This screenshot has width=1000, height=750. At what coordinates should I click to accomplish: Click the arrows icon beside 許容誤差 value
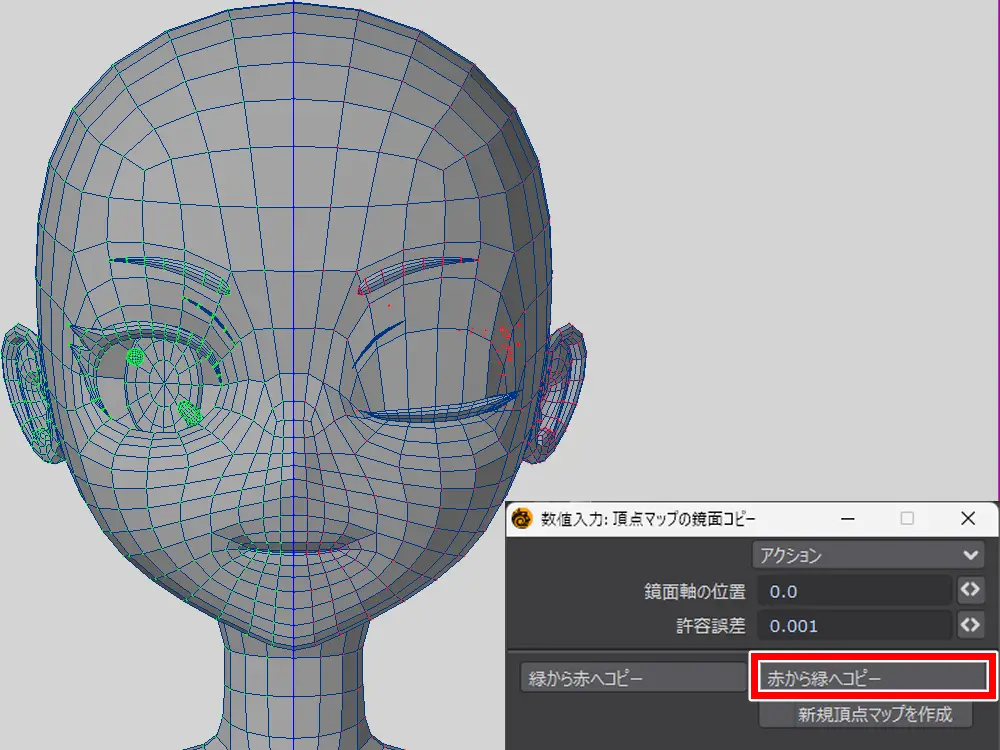coord(970,626)
